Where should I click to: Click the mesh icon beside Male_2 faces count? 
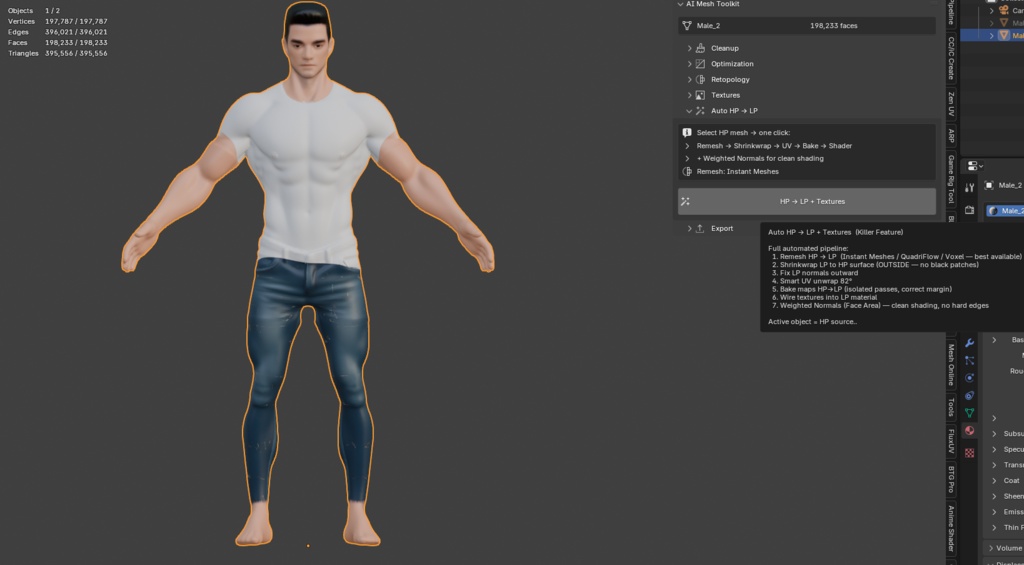[x=686, y=26]
